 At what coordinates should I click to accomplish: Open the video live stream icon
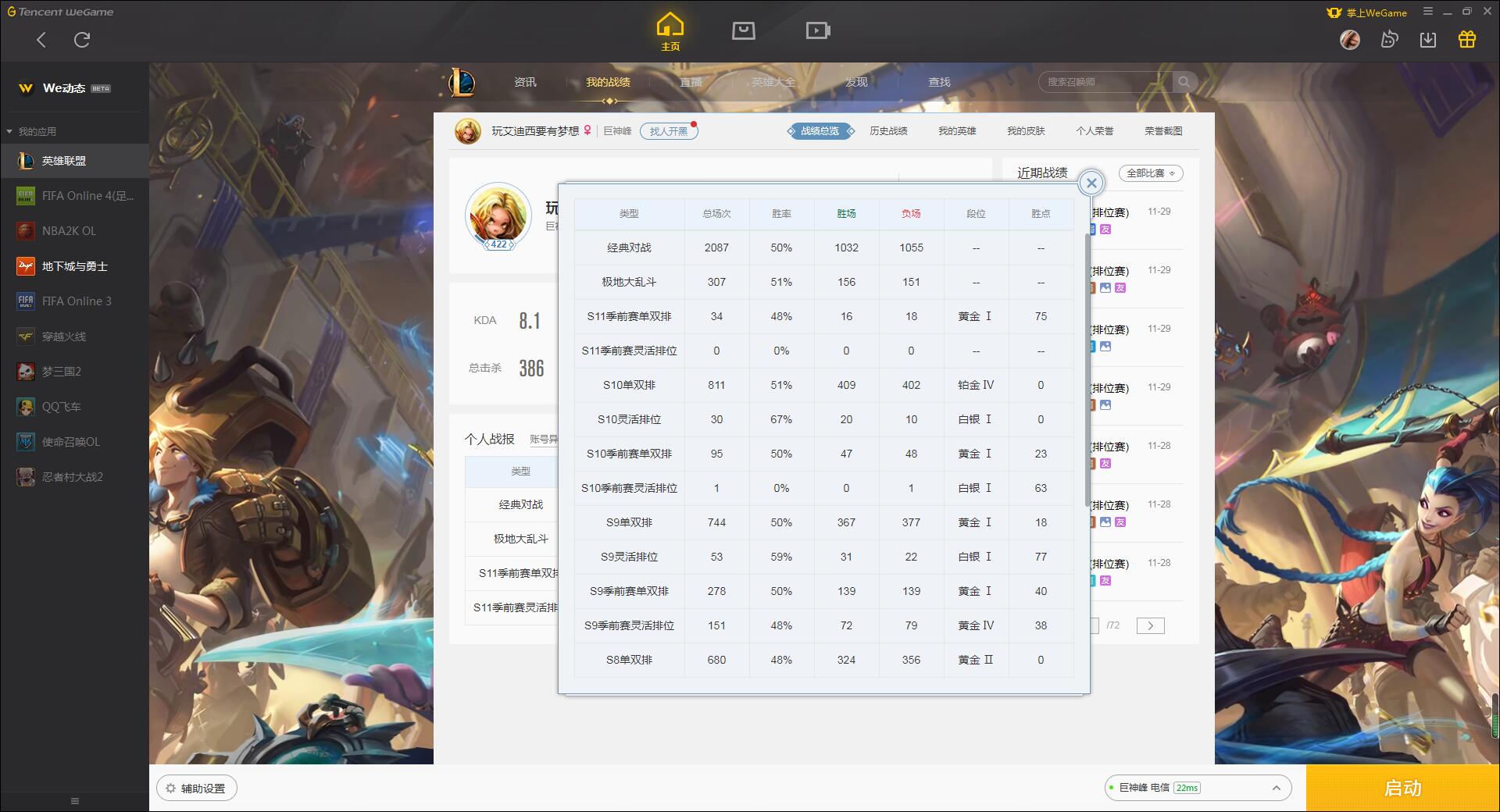(818, 31)
